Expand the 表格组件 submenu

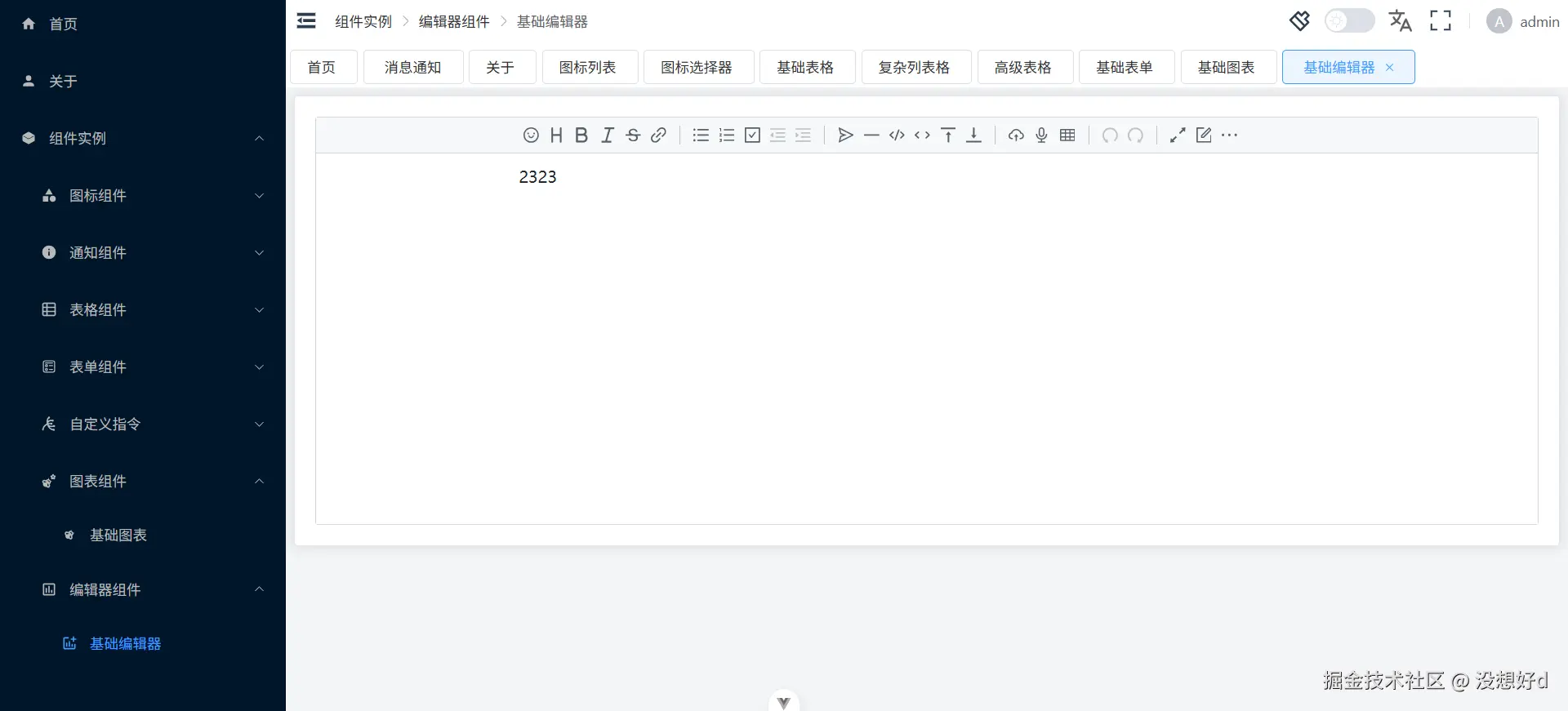coord(143,310)
